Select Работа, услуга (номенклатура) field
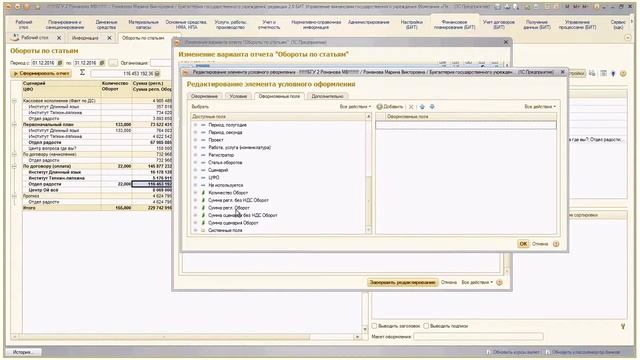Screen dimensions: 640x360 [x=239, y=147]
